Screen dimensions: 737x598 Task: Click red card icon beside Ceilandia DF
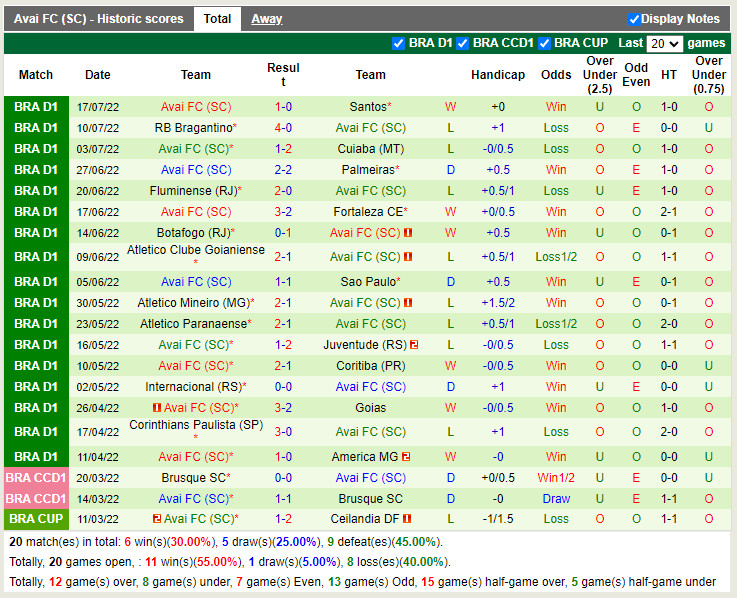(x=412, y=519)
